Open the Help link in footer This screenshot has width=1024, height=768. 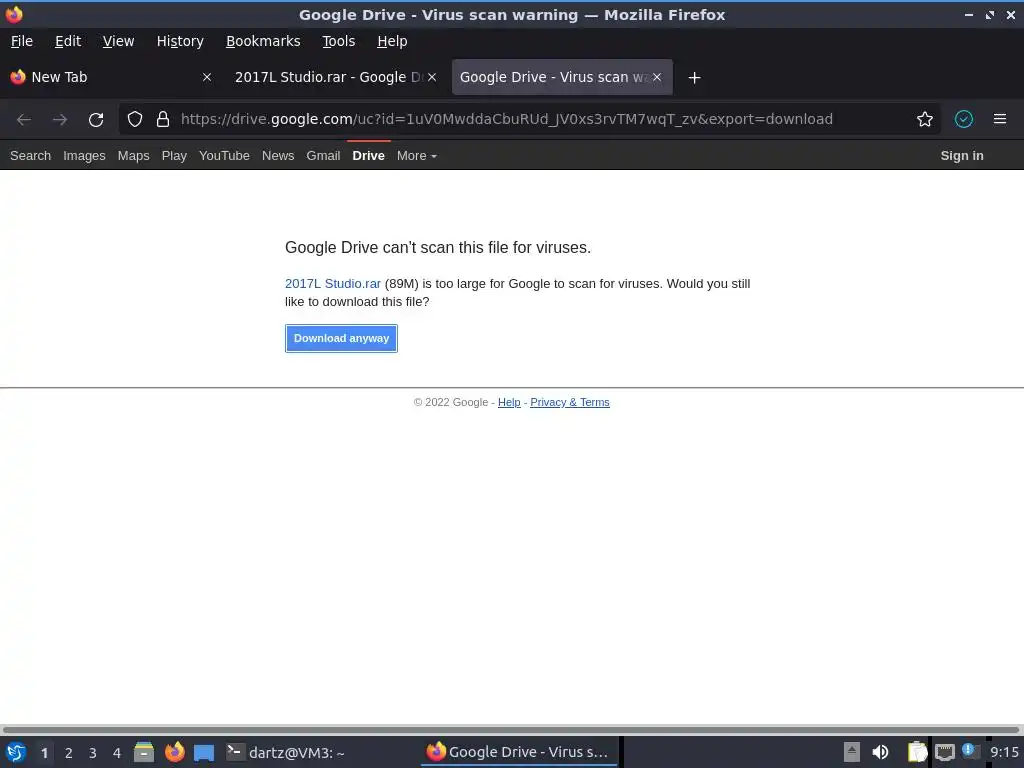pos(509,402)
